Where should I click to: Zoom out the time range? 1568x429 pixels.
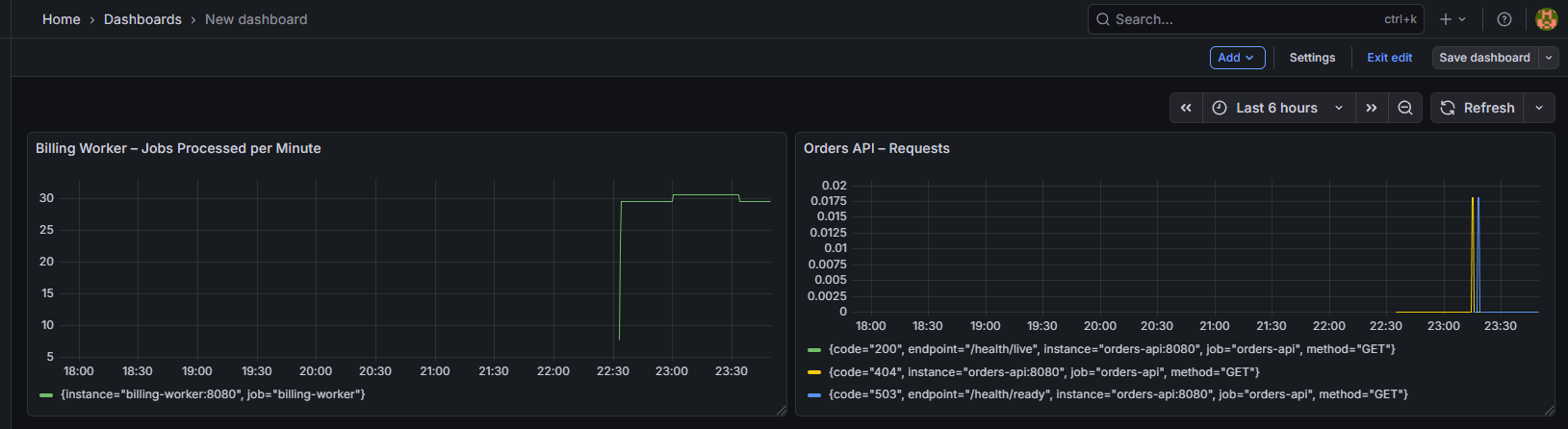1405,108
